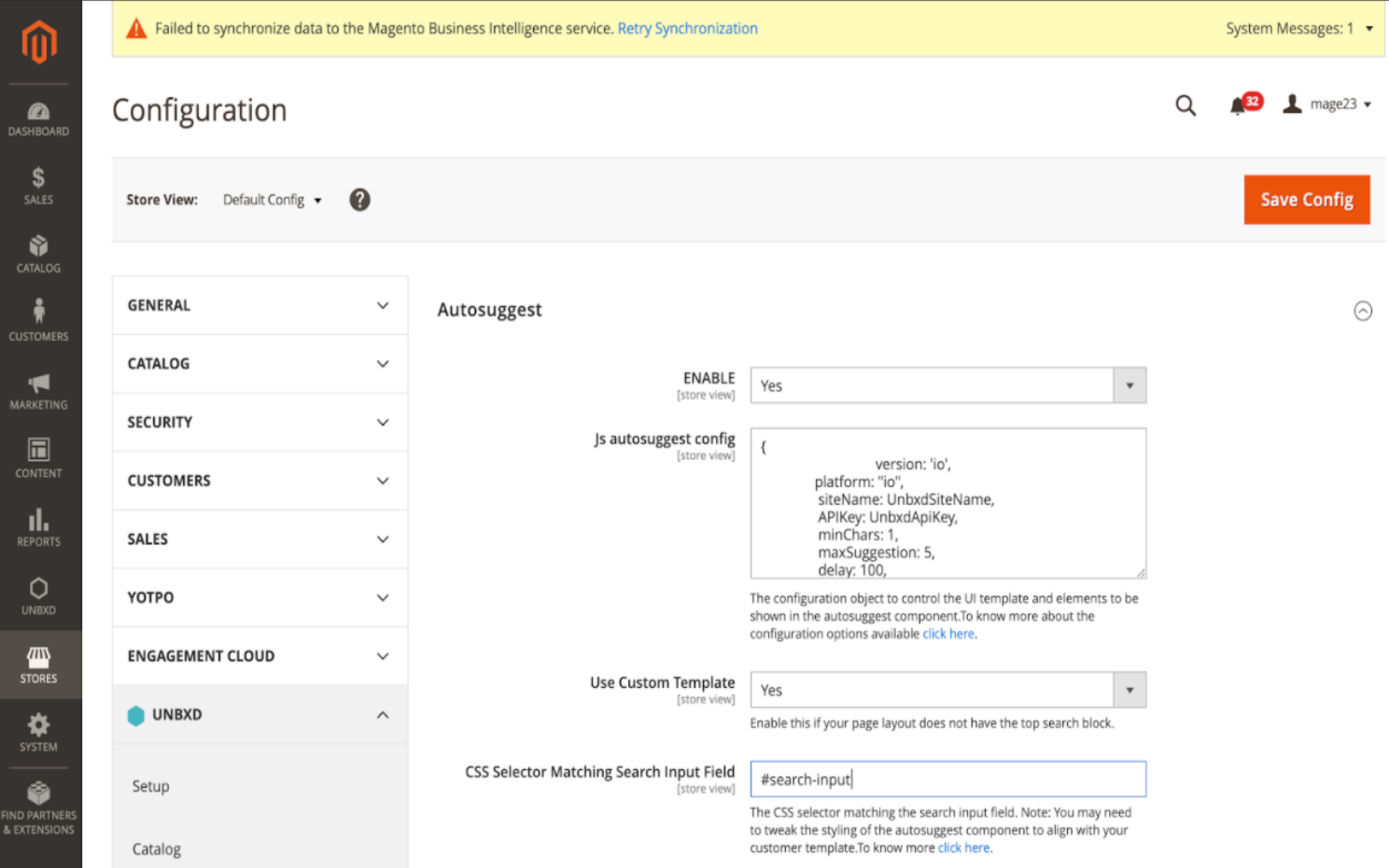Click into the Js autosuggest config textarea
Screen dimensions: 1389x868
tap(947, 503)
